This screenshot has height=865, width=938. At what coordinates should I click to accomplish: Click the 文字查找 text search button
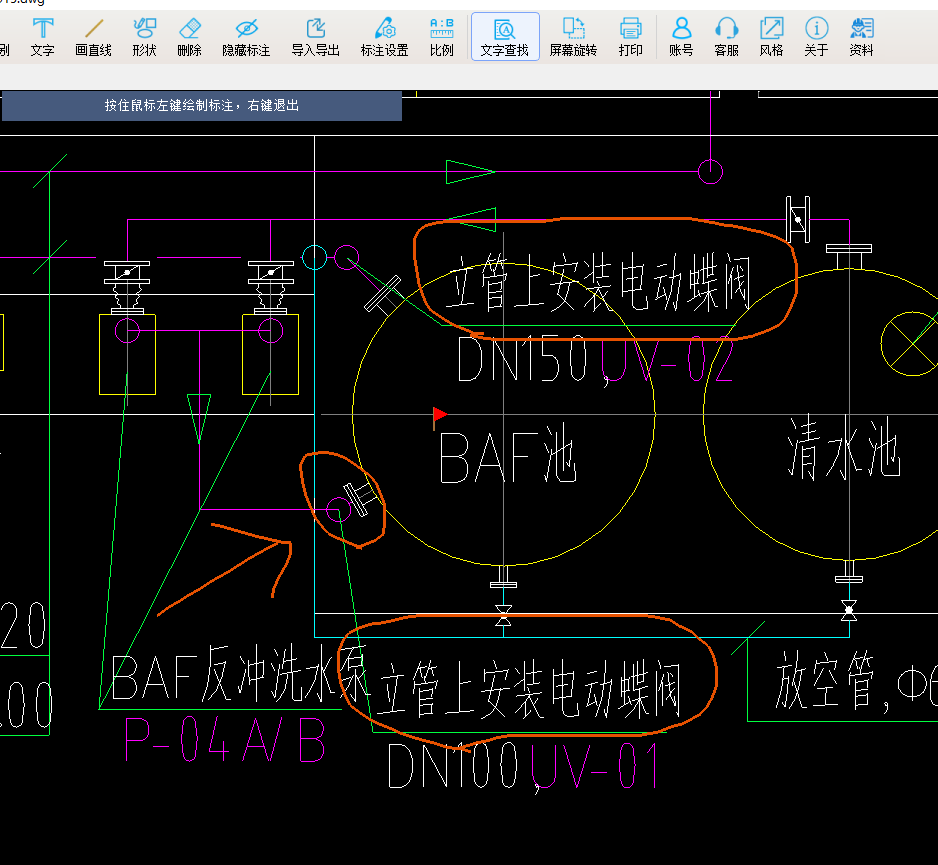pos(505,37)
